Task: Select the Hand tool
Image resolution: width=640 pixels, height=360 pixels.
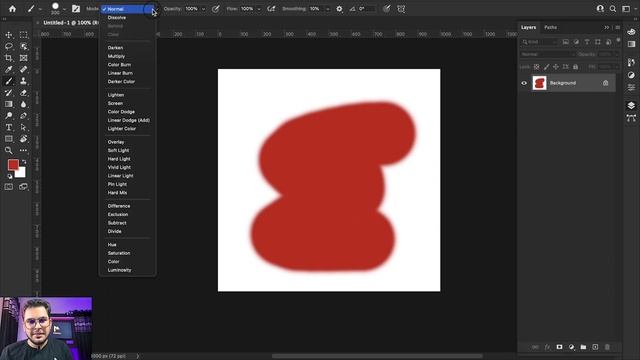Action: click(x=24, y=139)
